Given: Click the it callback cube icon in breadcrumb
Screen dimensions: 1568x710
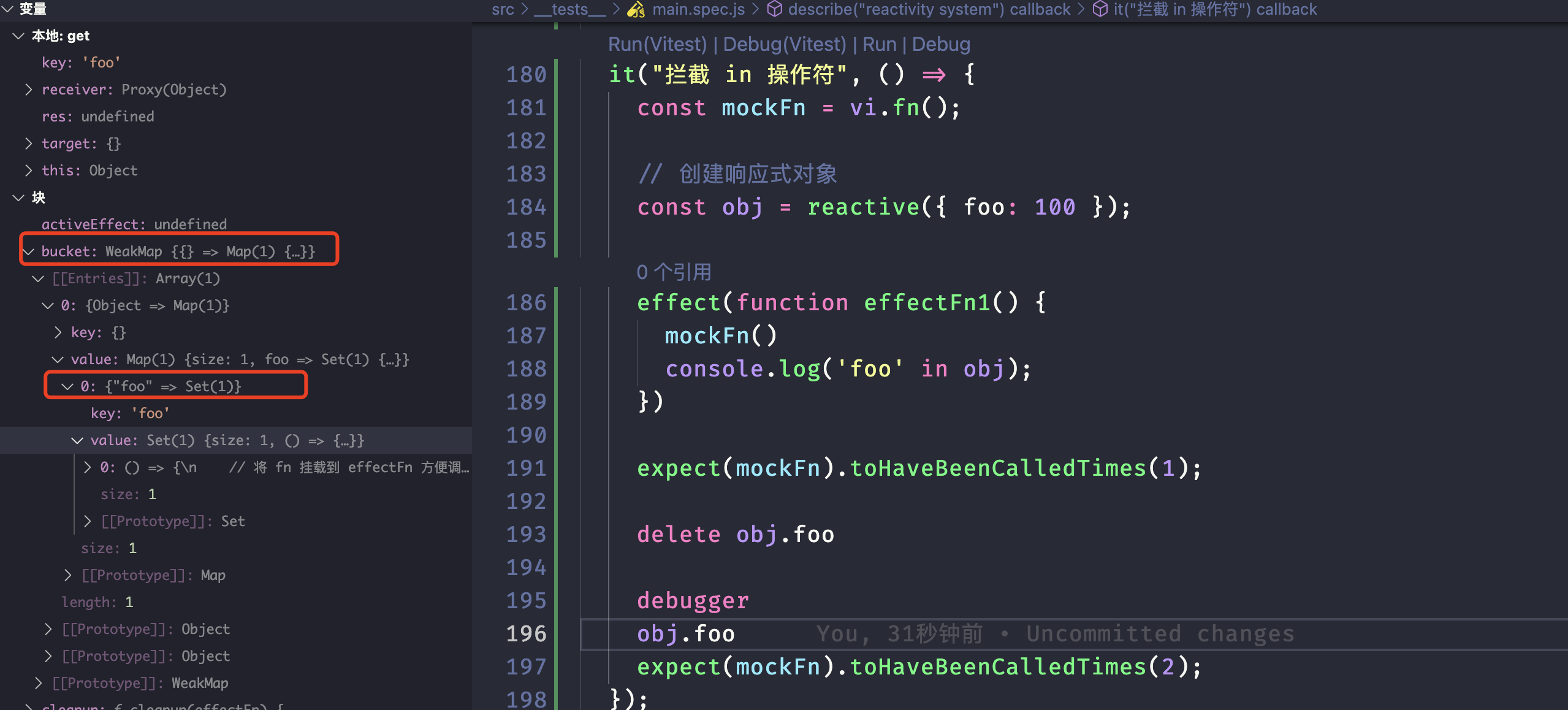Looking at the screenshot, I should 1100,9.
